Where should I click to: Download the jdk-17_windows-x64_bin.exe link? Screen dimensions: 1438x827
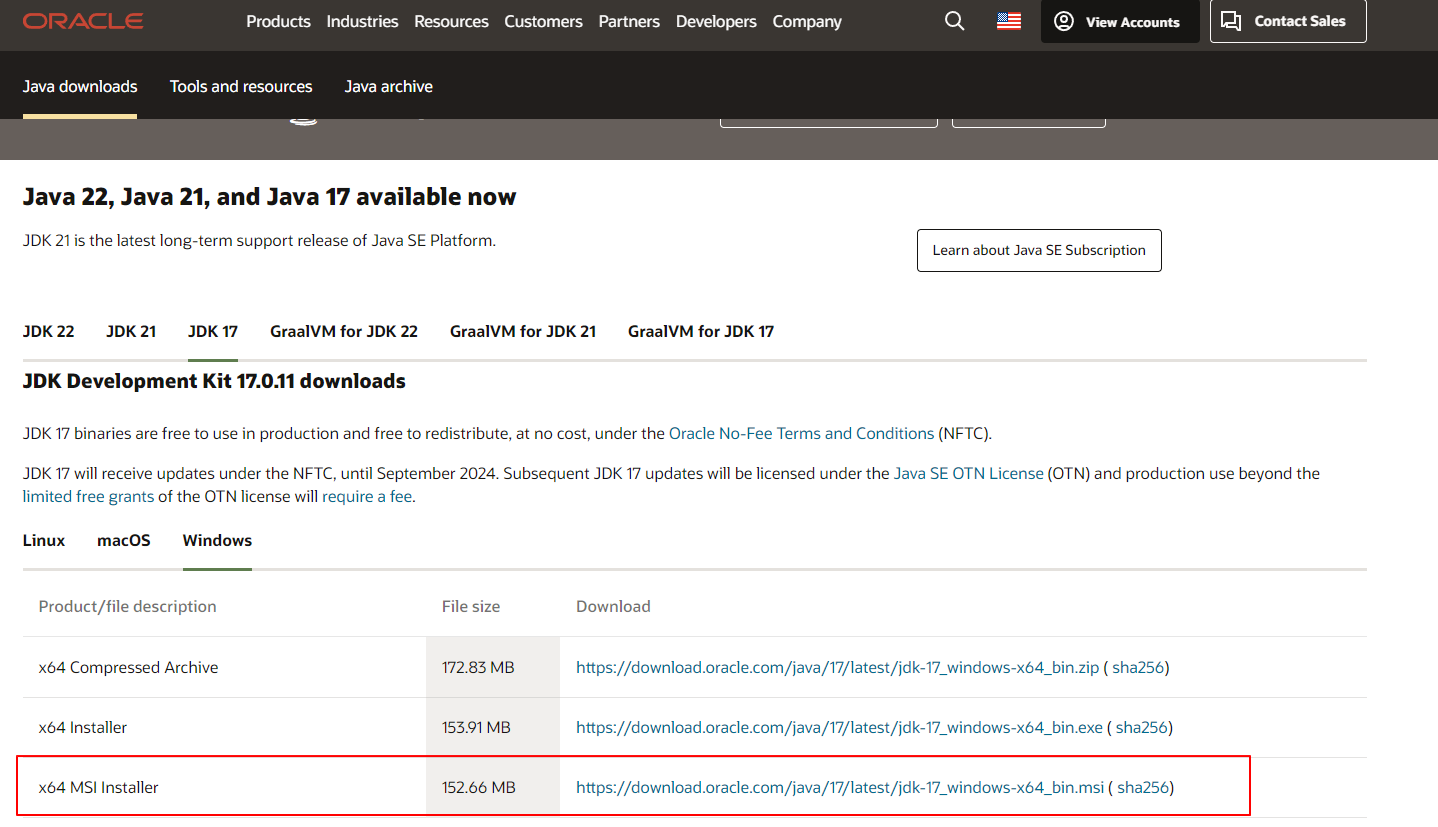pyautogui.click(x=839, y=727)
